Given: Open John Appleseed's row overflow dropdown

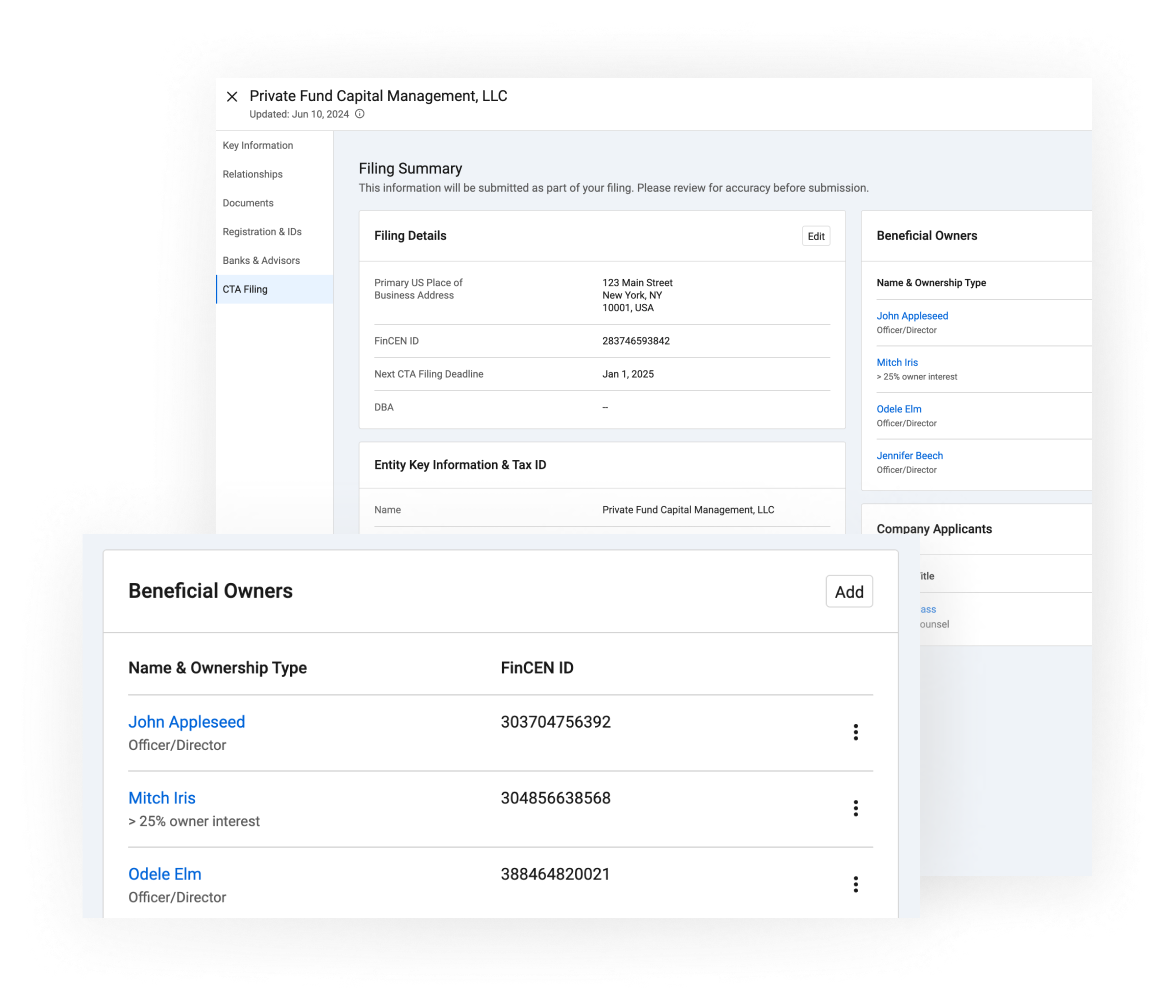Looking at the screenshot, I should click(855, 731).
